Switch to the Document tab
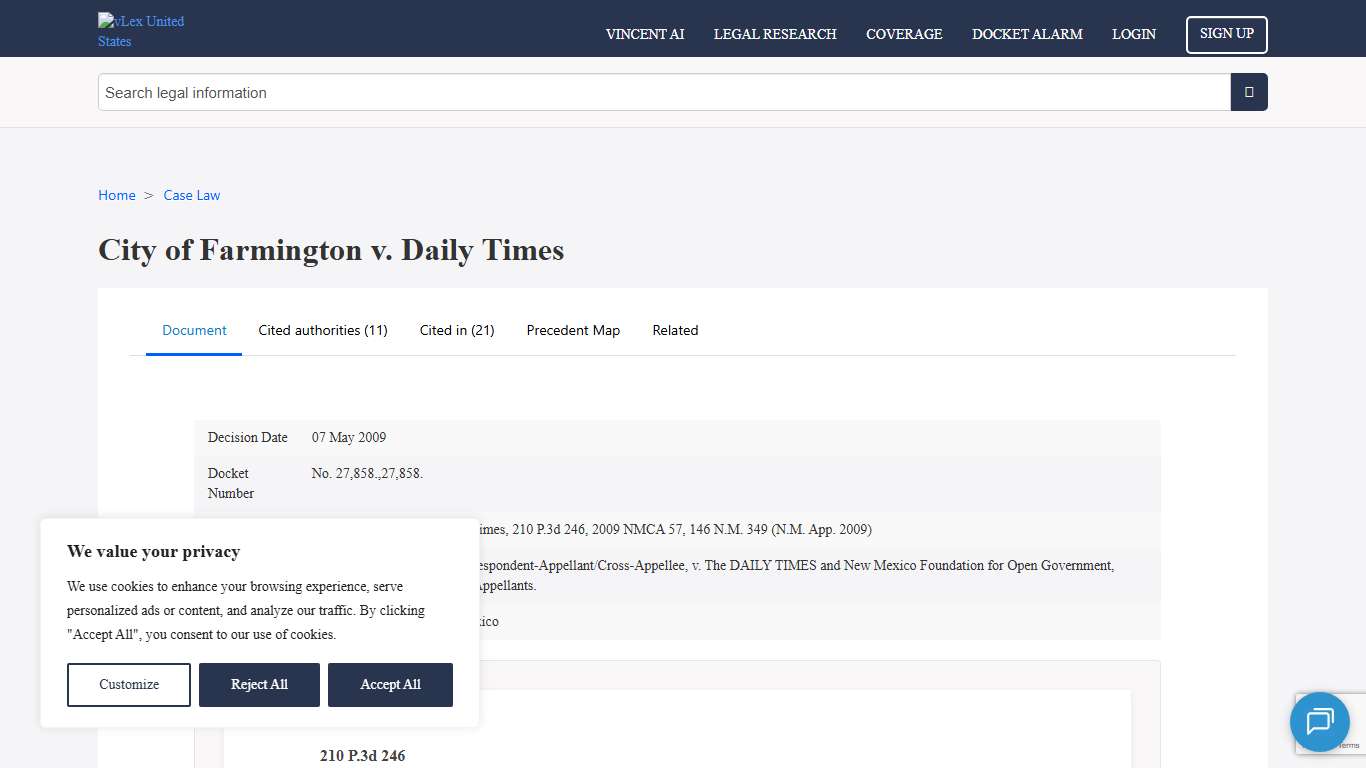 194,330
